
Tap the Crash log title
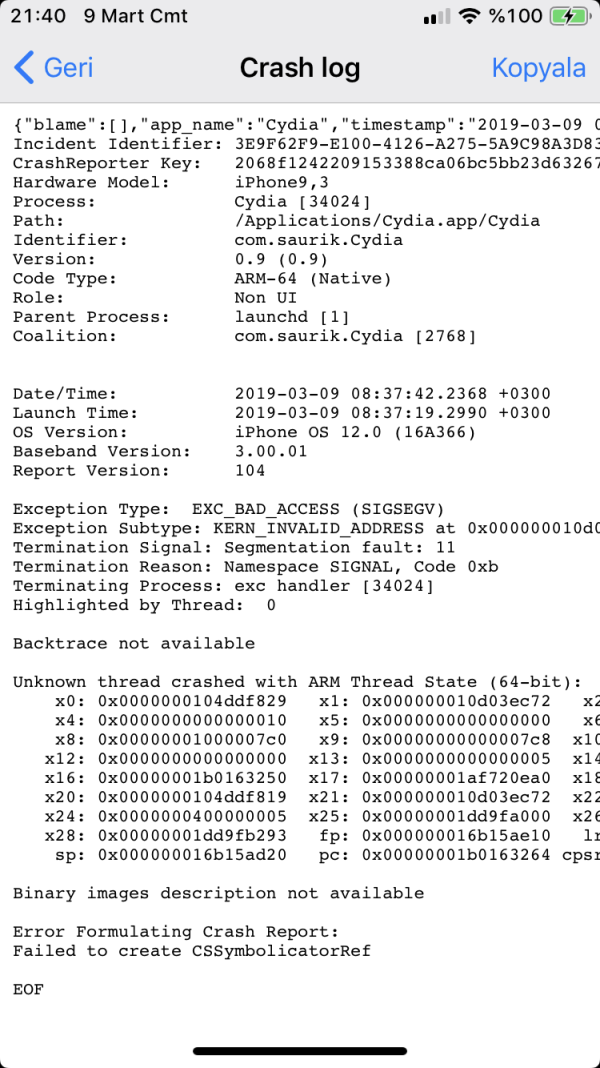tap(299, 68)
